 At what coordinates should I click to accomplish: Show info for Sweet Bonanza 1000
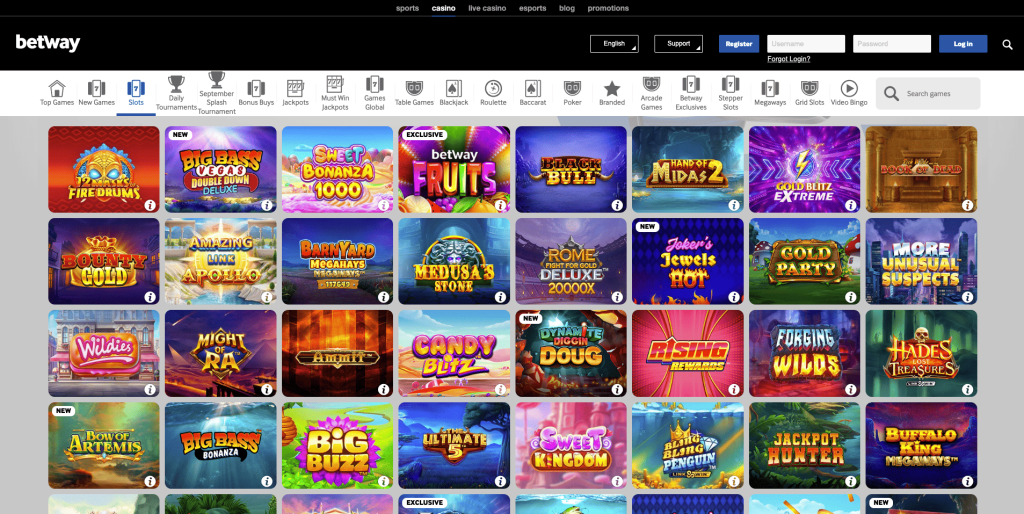(383, 205)
